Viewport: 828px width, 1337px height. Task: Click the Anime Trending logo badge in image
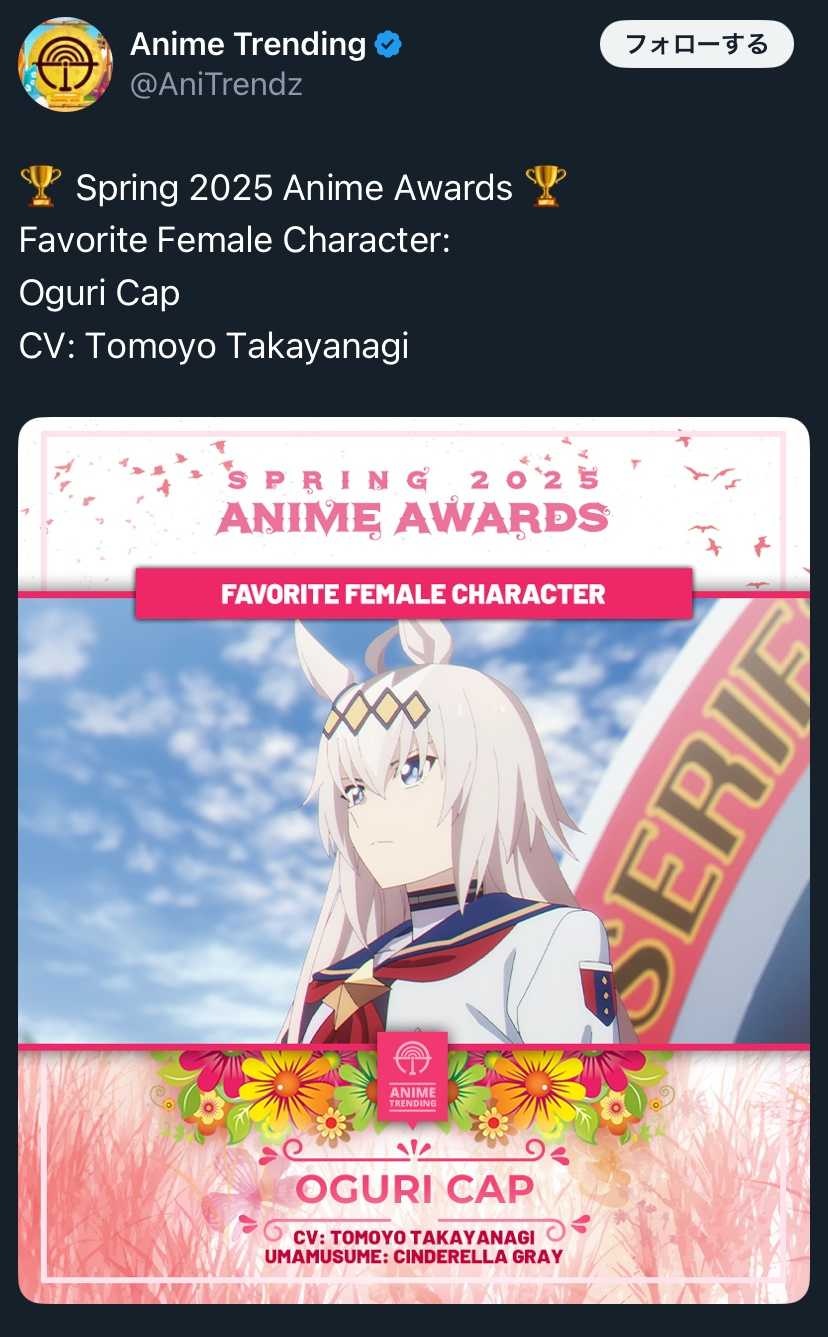413,1075
